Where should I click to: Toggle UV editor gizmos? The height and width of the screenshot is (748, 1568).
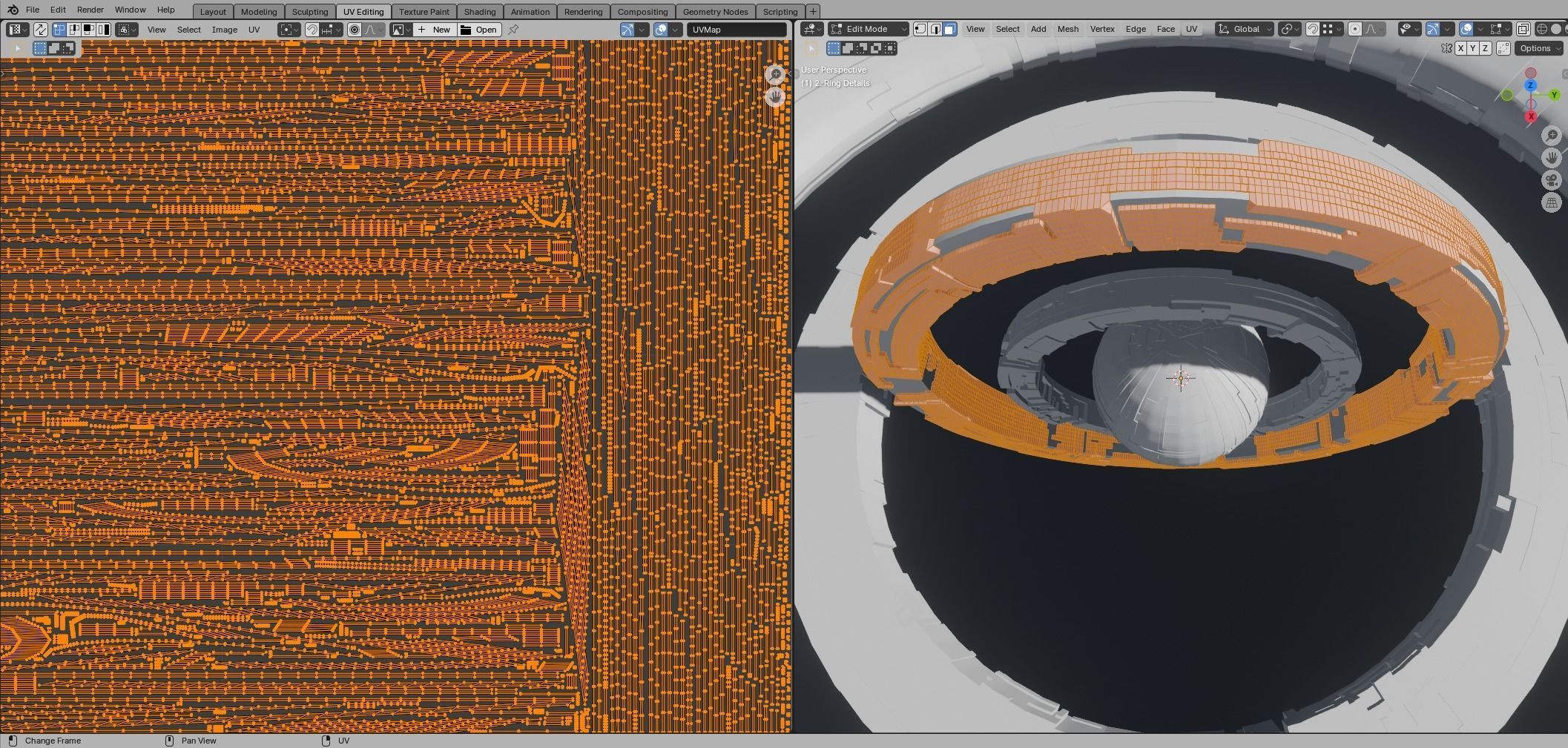click(627, 30)
